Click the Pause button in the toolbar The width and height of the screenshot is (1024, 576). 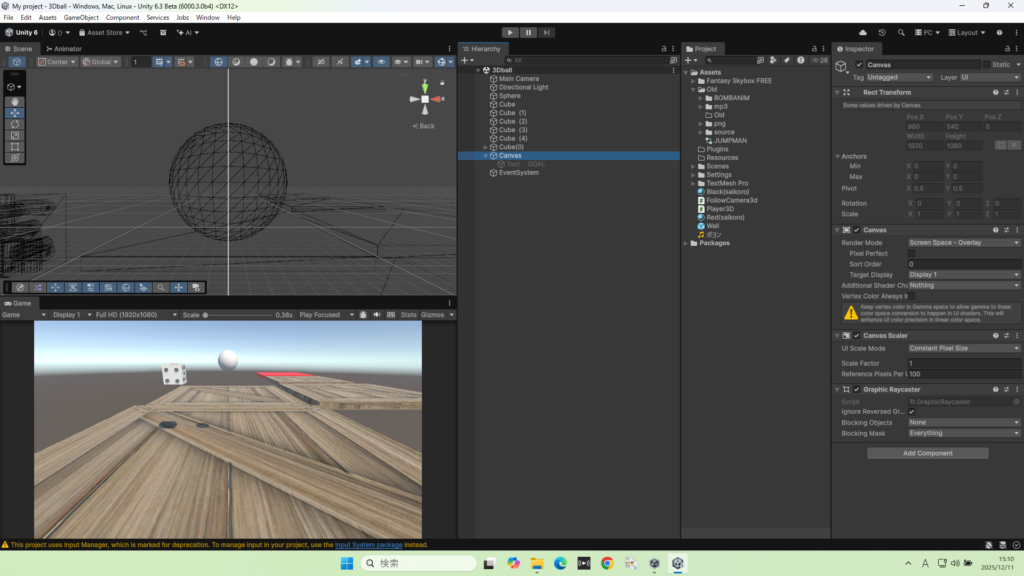pyautogui.click(x=528, y=32)
